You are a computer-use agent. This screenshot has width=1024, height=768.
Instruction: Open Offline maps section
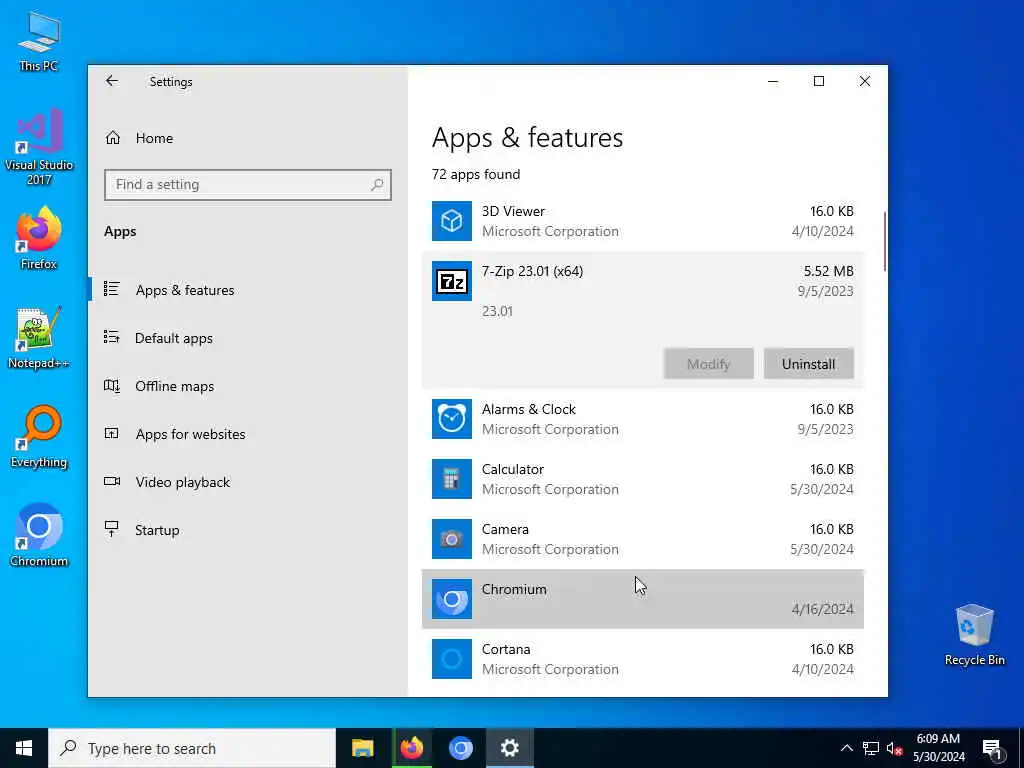pyautogui.click(x=174, y=386)
